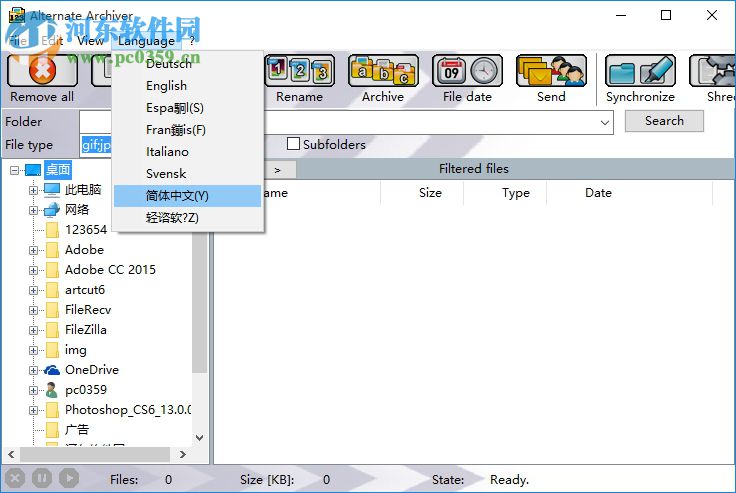Click the Shredder toolbar icon
736x493 pixels.
click(x=712, y=71)
